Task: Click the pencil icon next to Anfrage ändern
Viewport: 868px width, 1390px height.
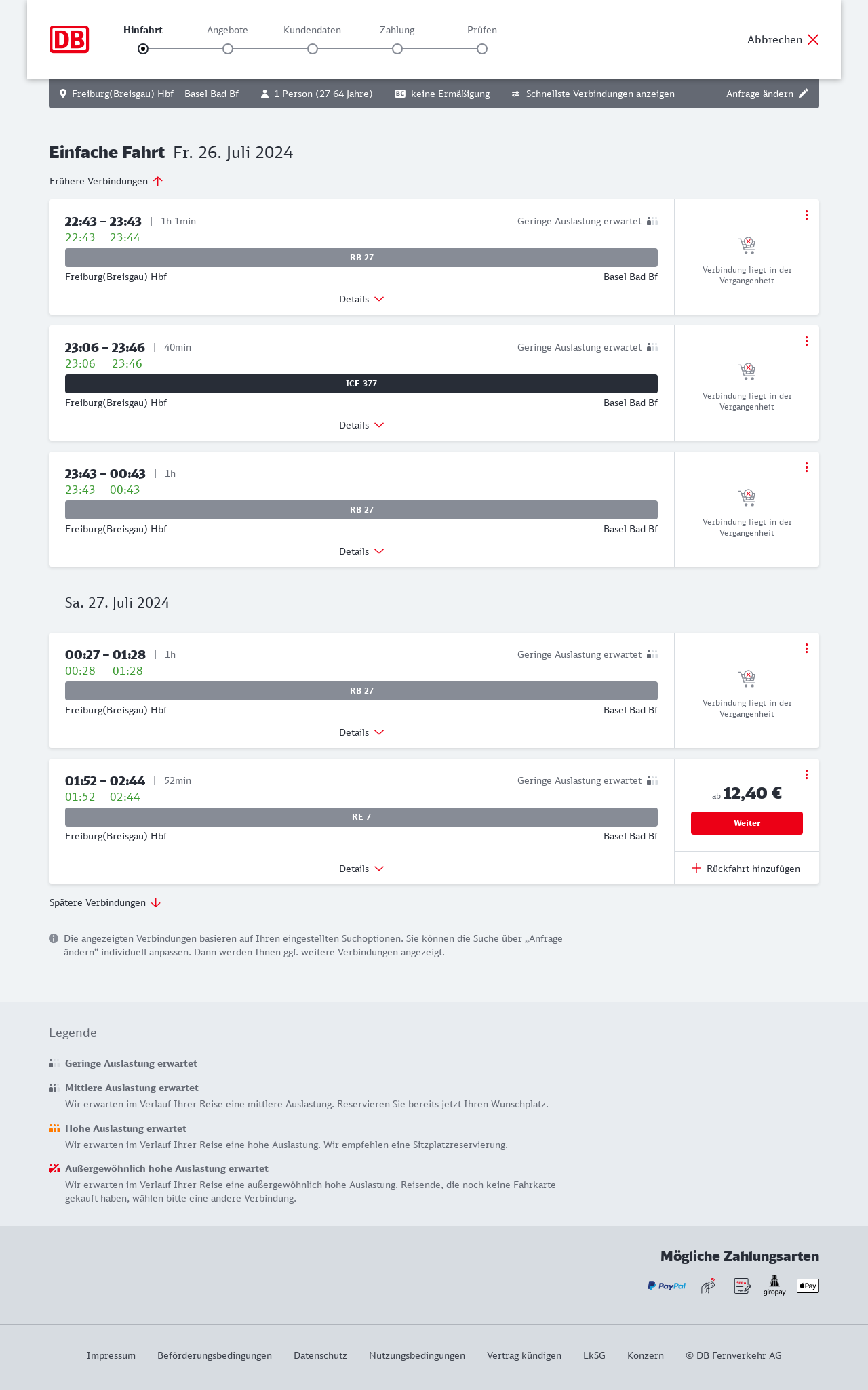Action: click(x=804, y=94)
